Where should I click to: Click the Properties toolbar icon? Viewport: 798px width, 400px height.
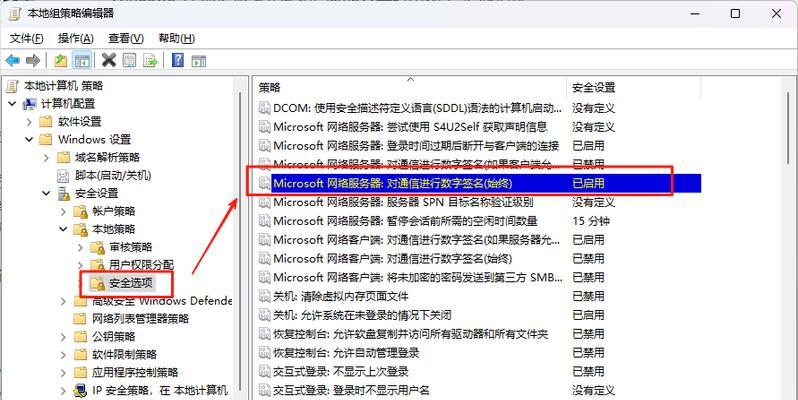pyautogui.click(x=129, y=61)
